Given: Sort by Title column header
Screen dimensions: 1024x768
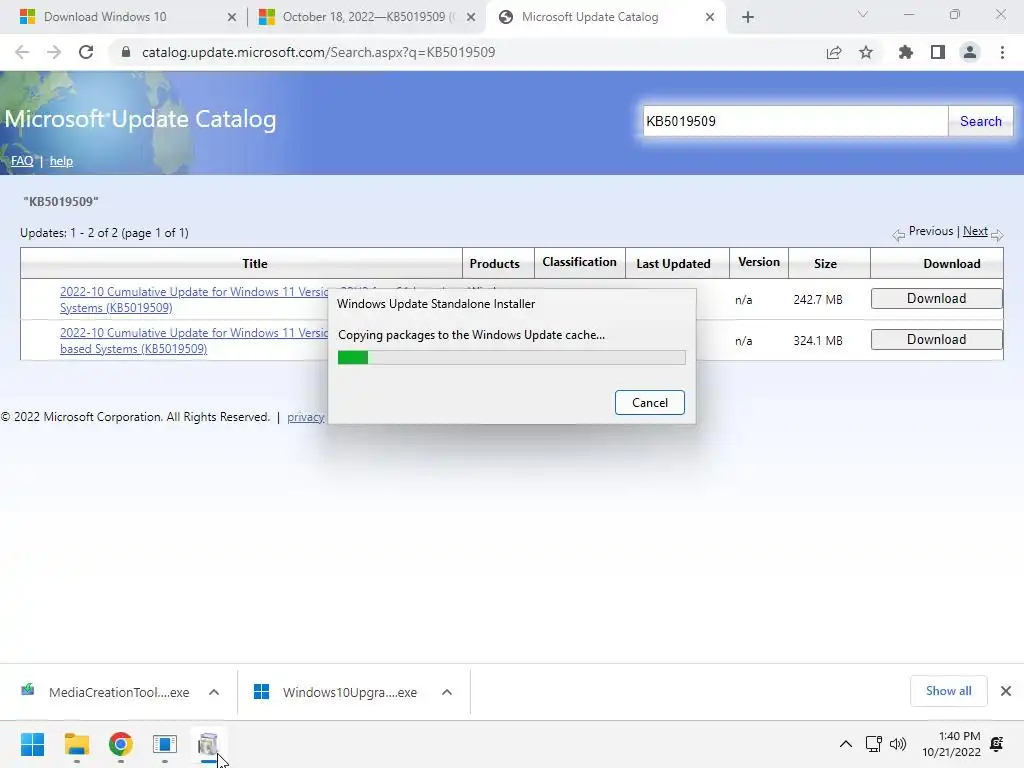Looking at the screenshot, I should pos(255,263).
